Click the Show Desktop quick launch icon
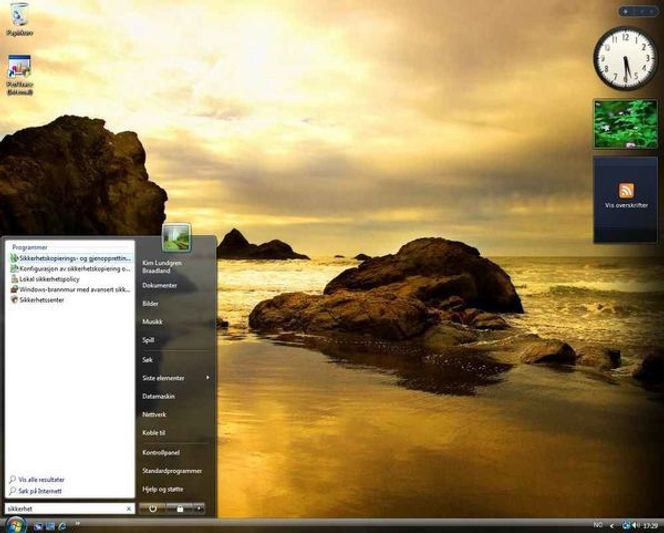Image resolution: width=664 pixels, height=533 pixels. (x=39, y=526)
